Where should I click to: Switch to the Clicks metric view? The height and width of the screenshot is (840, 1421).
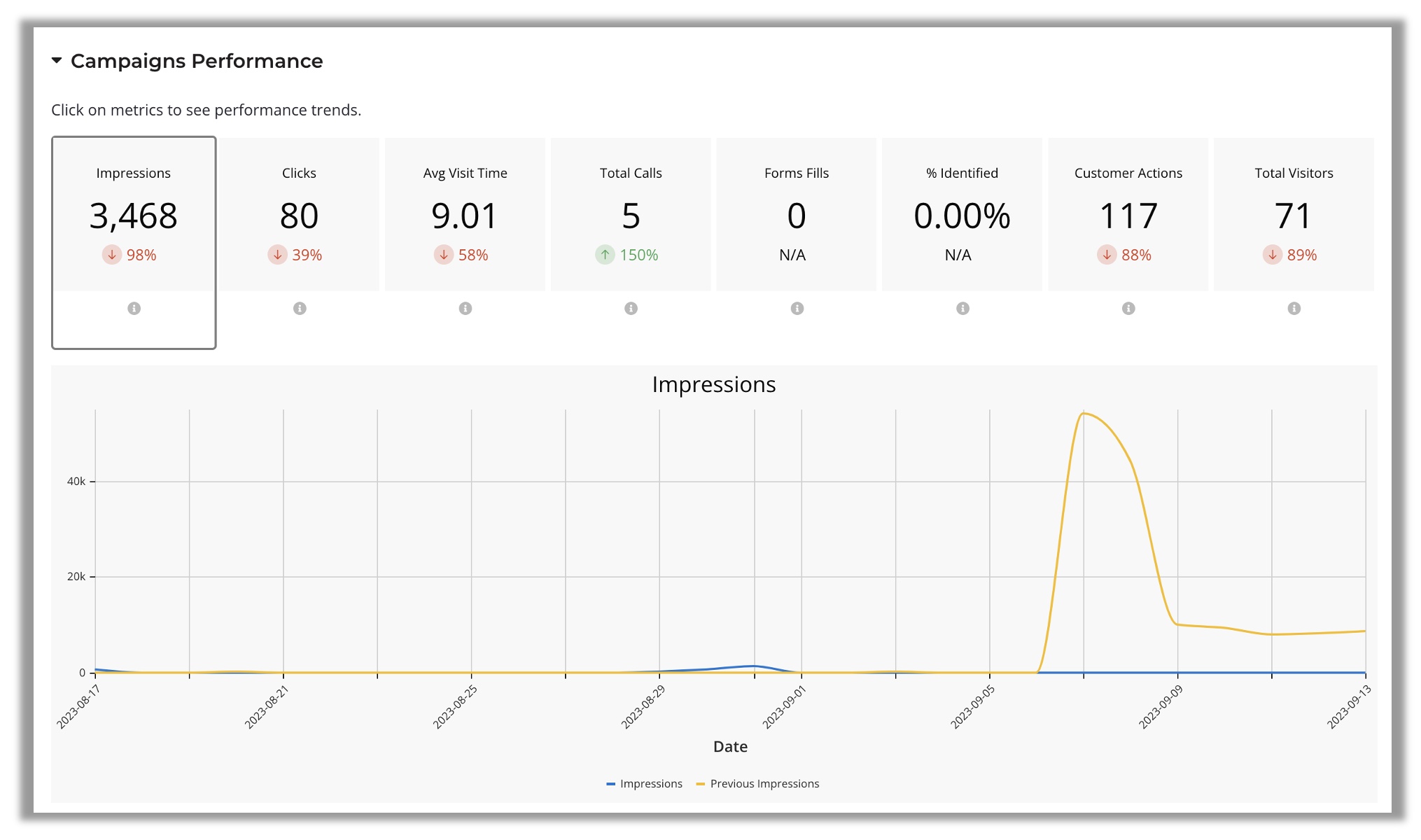300,210
